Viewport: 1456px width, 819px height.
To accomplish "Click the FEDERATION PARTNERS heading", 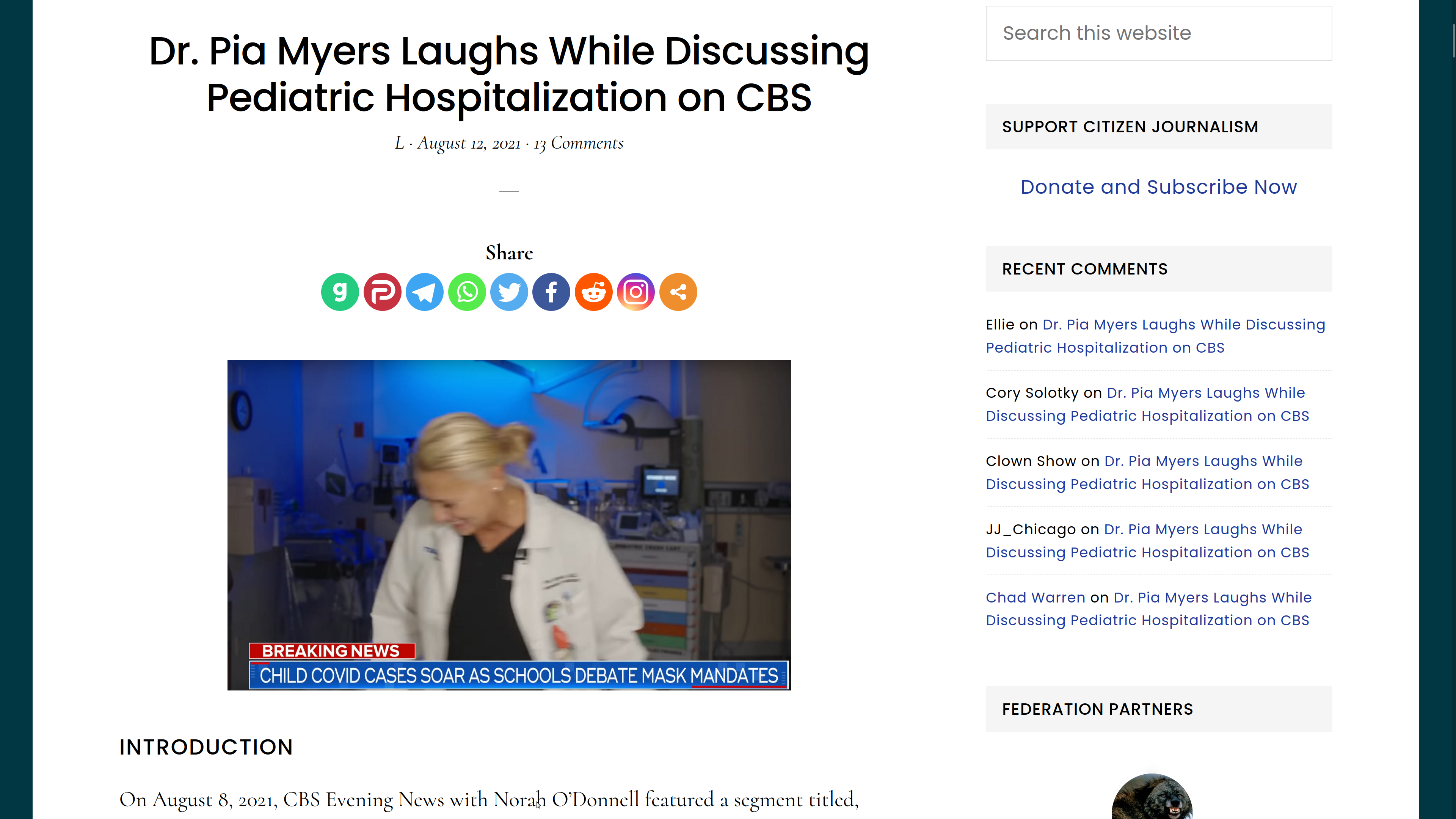I will point(1098,709).
